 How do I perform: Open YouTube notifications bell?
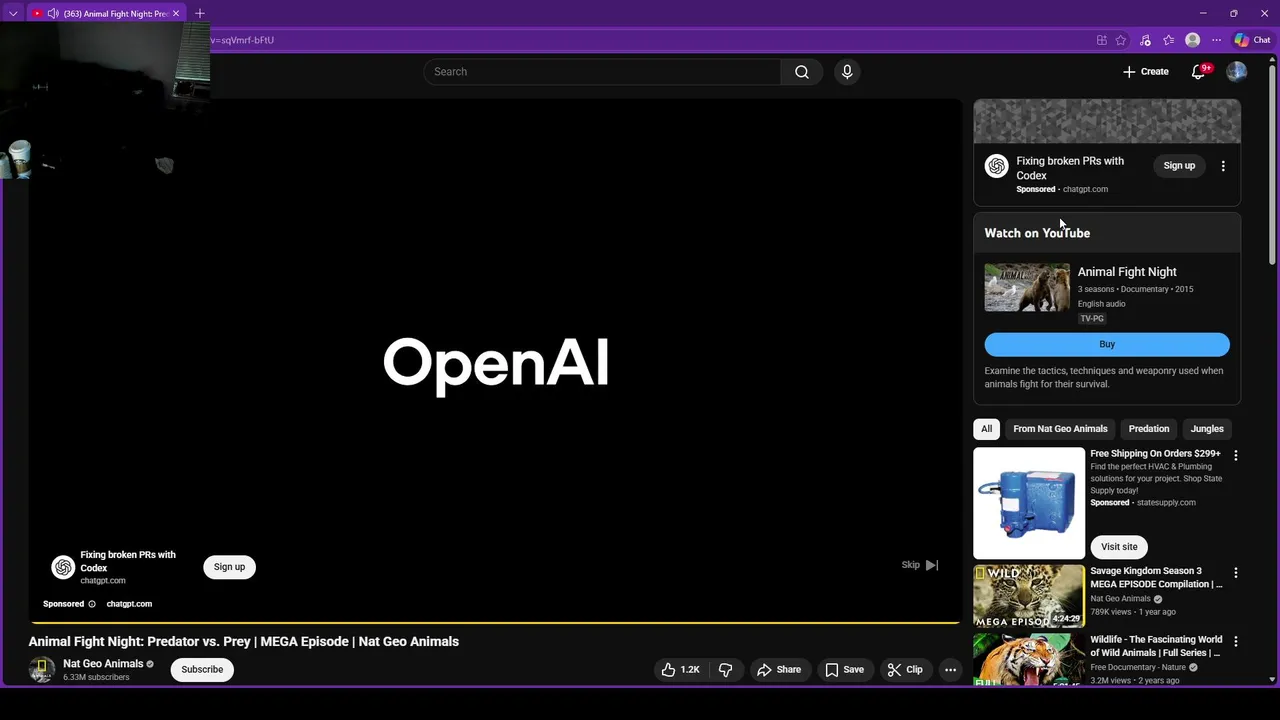coord(1198,72)
